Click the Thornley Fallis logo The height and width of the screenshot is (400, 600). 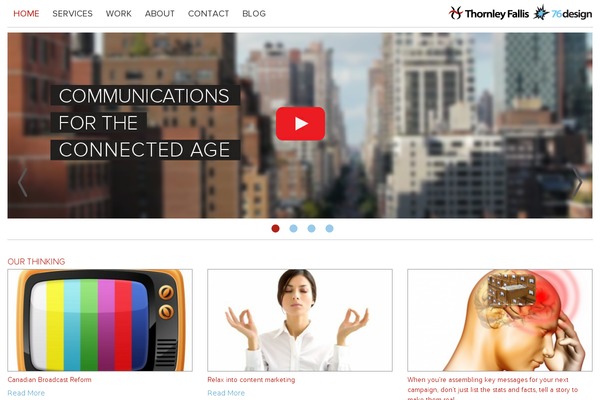[489, 13]
